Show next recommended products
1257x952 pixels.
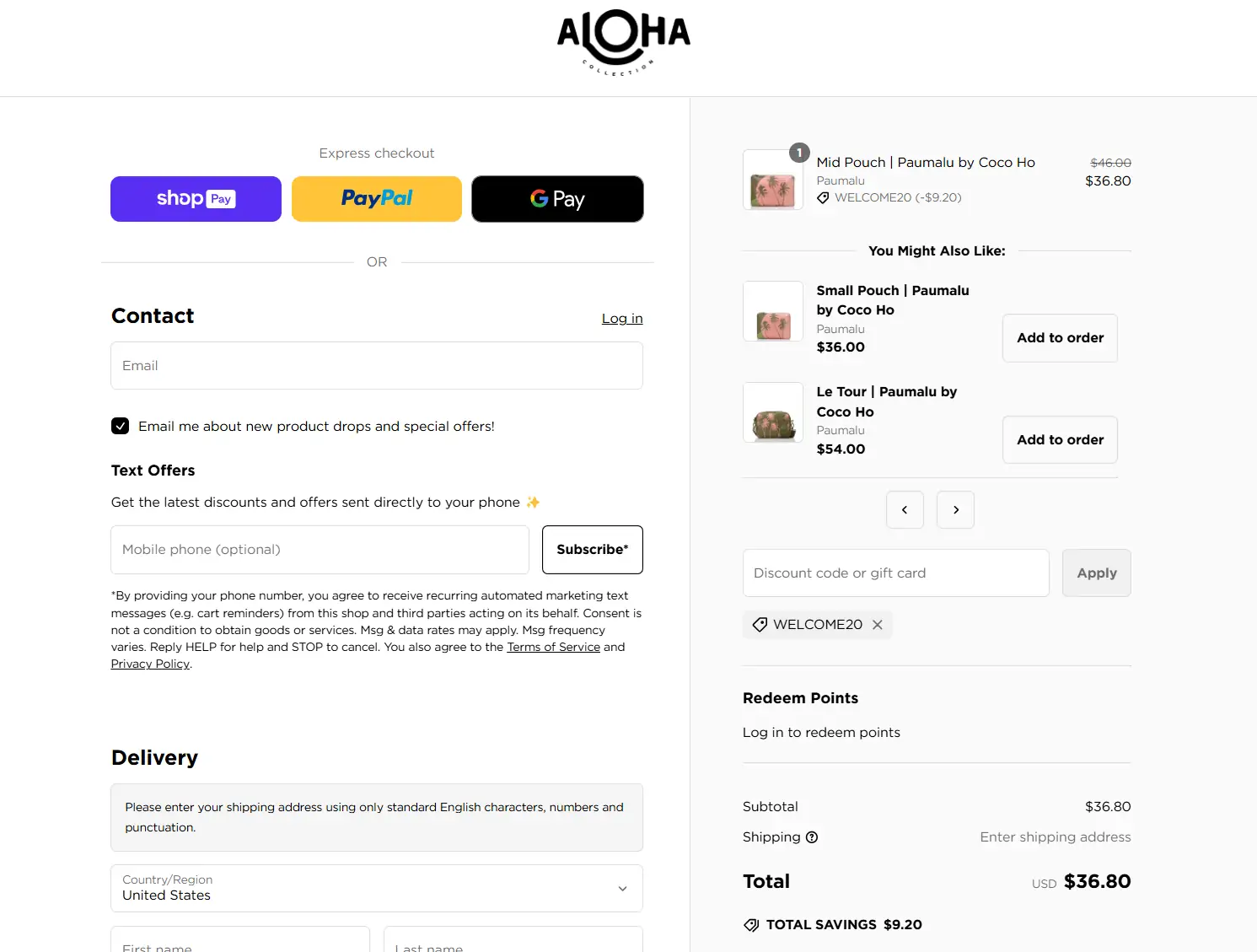(x=956, y=510)
